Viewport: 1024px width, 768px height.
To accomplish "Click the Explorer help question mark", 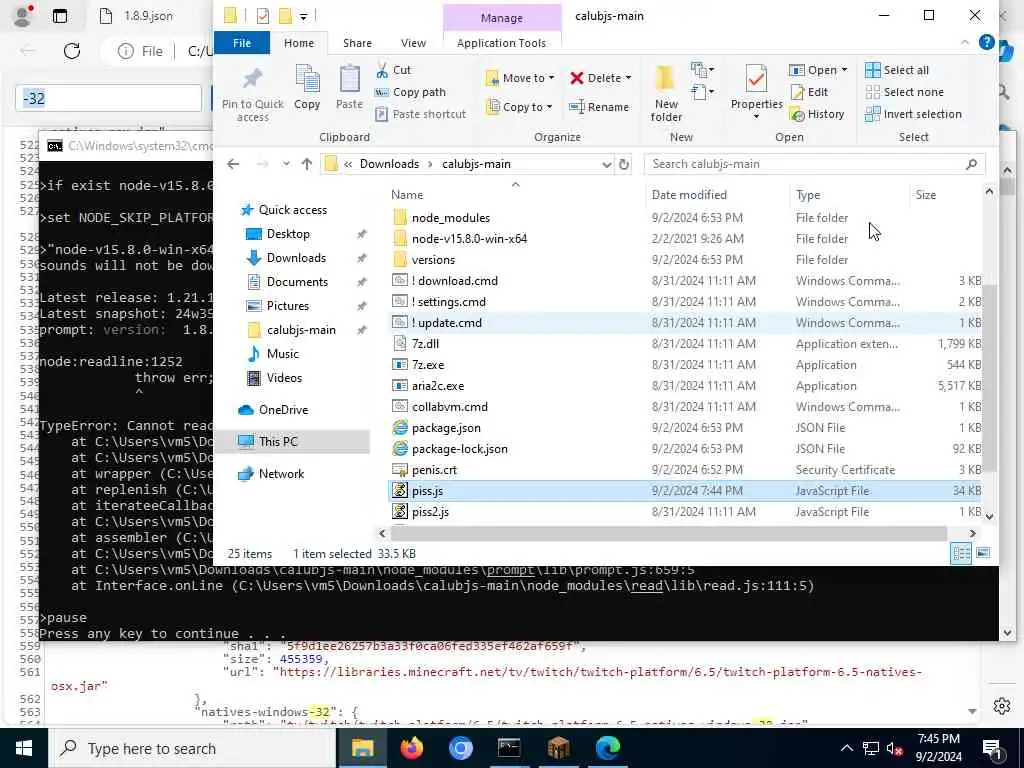I will (987, 42).
